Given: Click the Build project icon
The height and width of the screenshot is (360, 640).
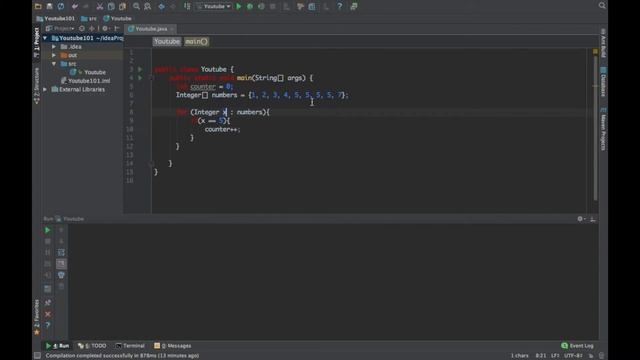Looking at the screenshot, I should click(x=187, y=7).
